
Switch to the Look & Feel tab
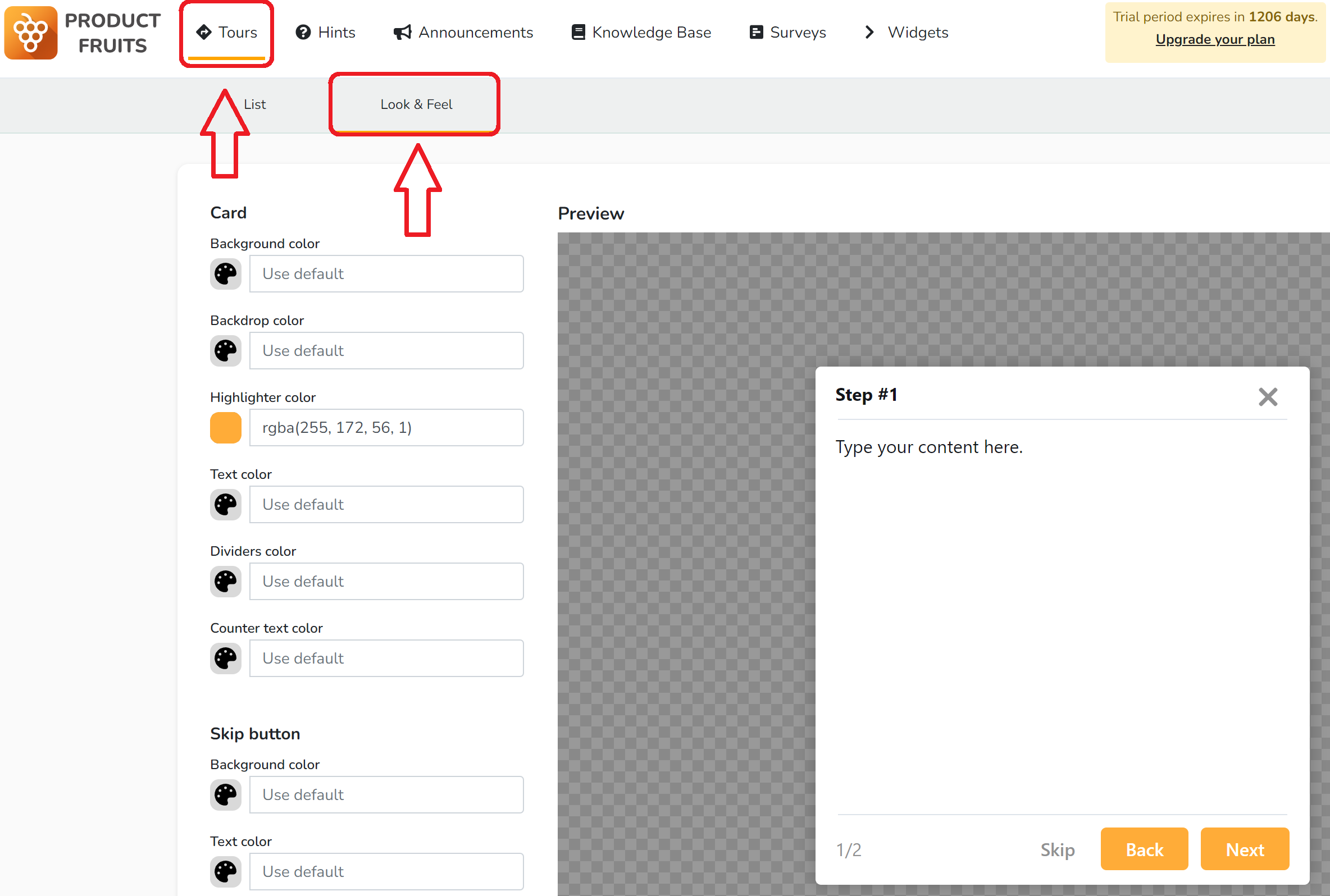(x=416, y=104)
